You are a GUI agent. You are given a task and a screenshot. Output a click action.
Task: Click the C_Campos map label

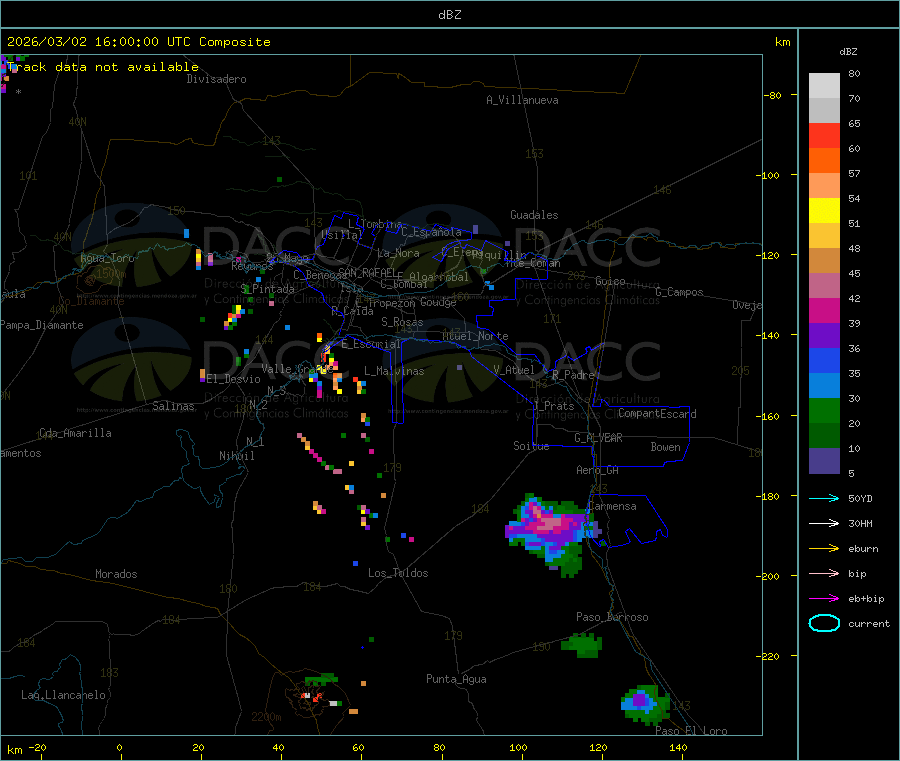point(679,292)
